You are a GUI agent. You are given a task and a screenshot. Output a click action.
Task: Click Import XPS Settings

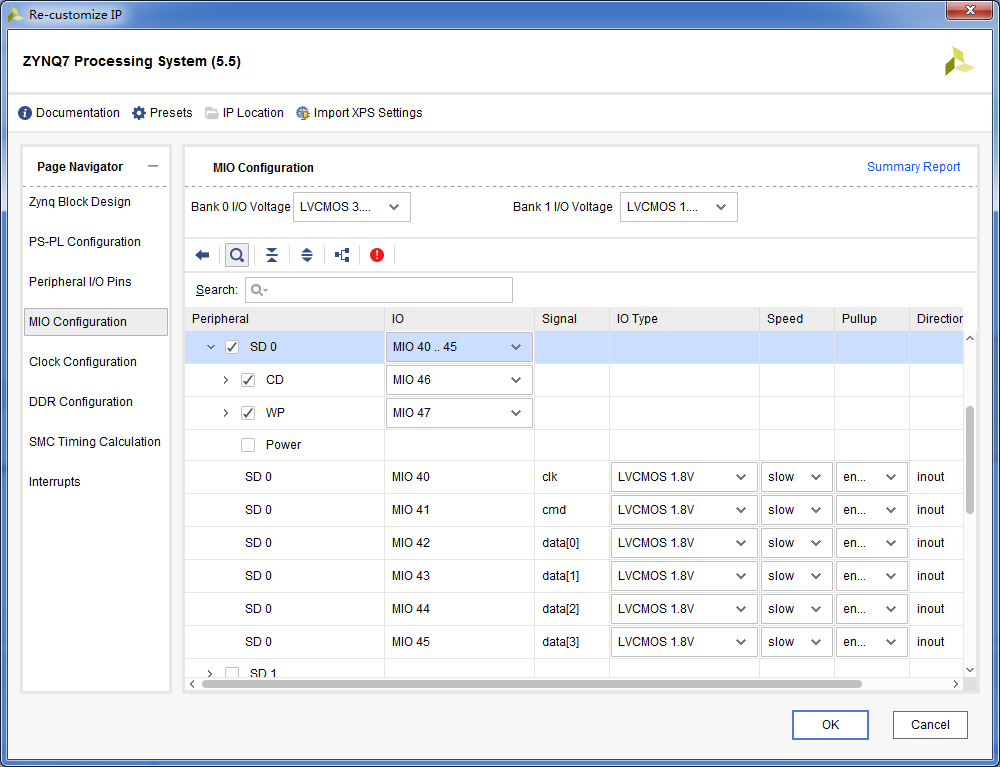pyautogui.click(x=359, y=113)
